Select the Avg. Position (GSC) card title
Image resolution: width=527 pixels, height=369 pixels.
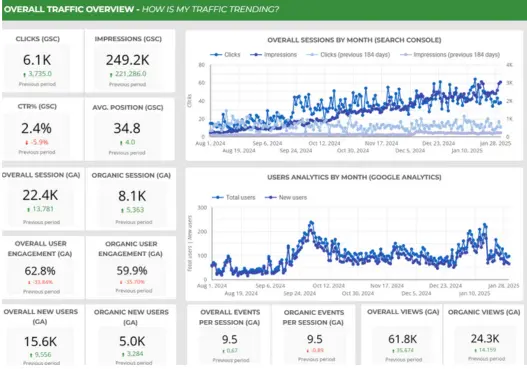pos(128,108)
